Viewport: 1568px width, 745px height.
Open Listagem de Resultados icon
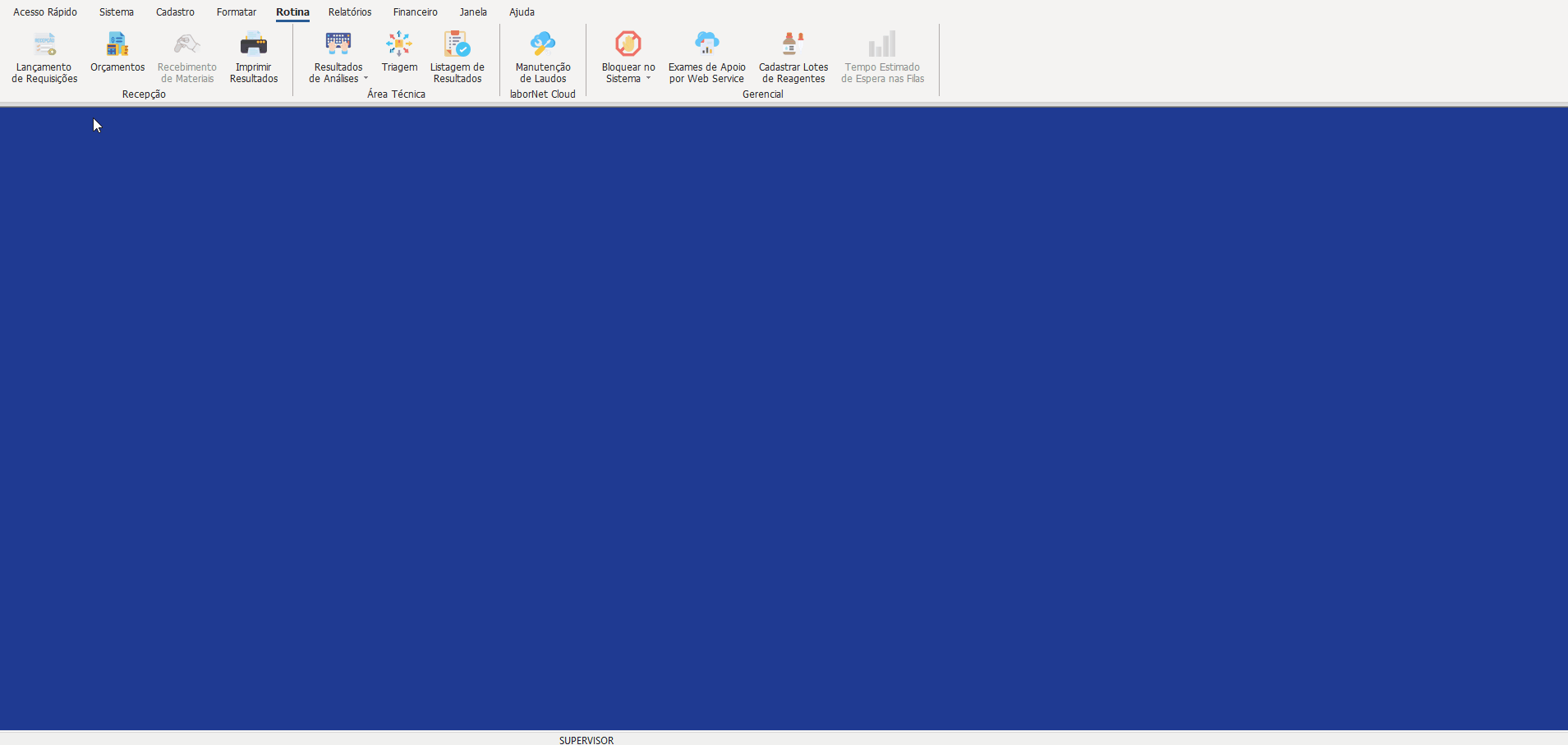[x=458, y=44]
